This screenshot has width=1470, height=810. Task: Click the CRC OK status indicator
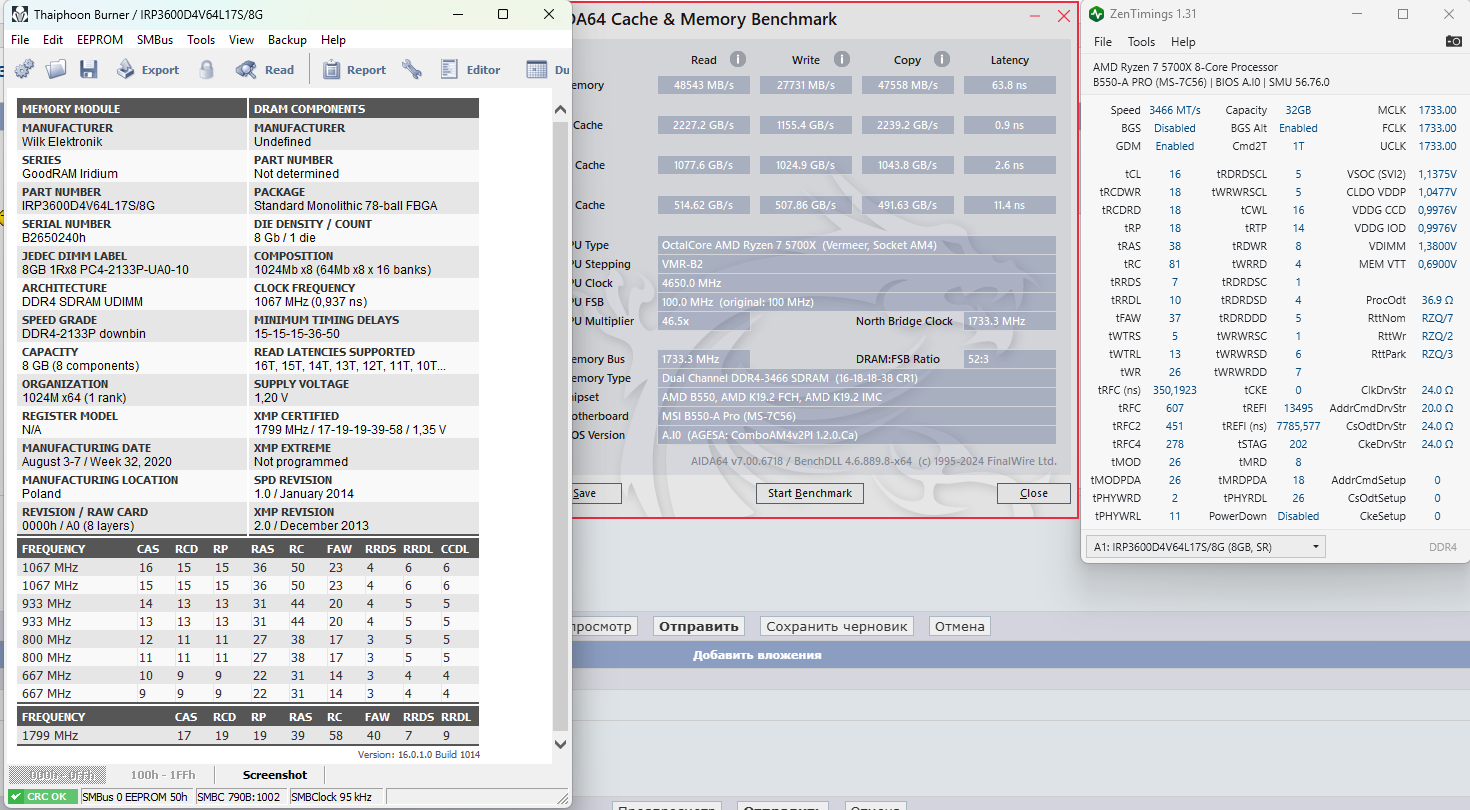coord(43,797)
